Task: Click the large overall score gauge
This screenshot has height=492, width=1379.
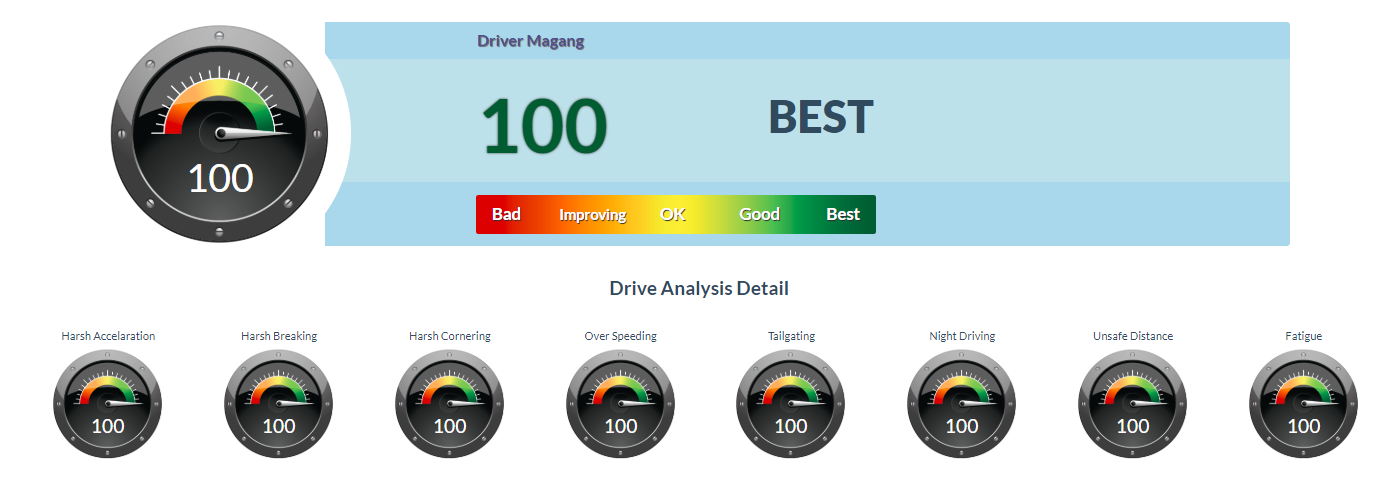Action: [x=220, y=134]
